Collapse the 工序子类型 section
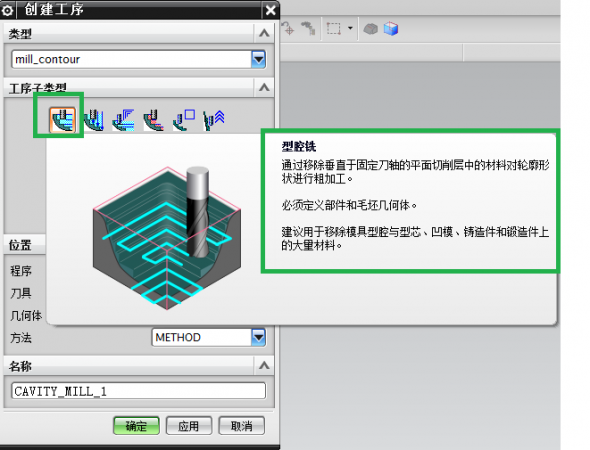The image size is (590, 450). [x=264, y=88]
